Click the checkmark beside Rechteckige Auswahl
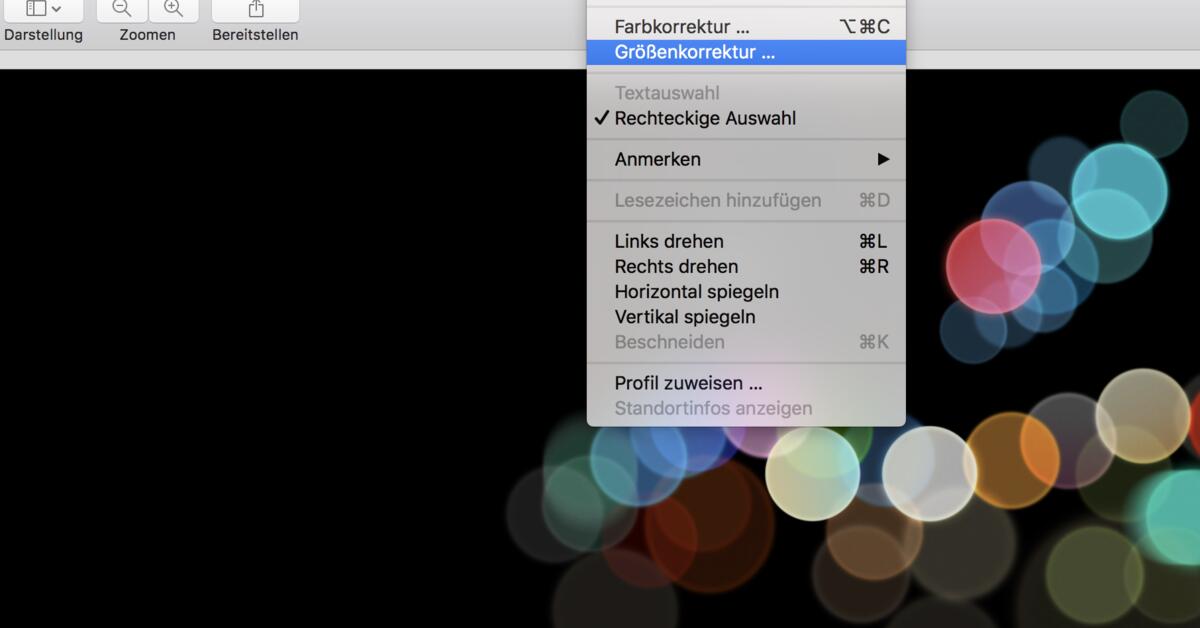 [602, 118]
